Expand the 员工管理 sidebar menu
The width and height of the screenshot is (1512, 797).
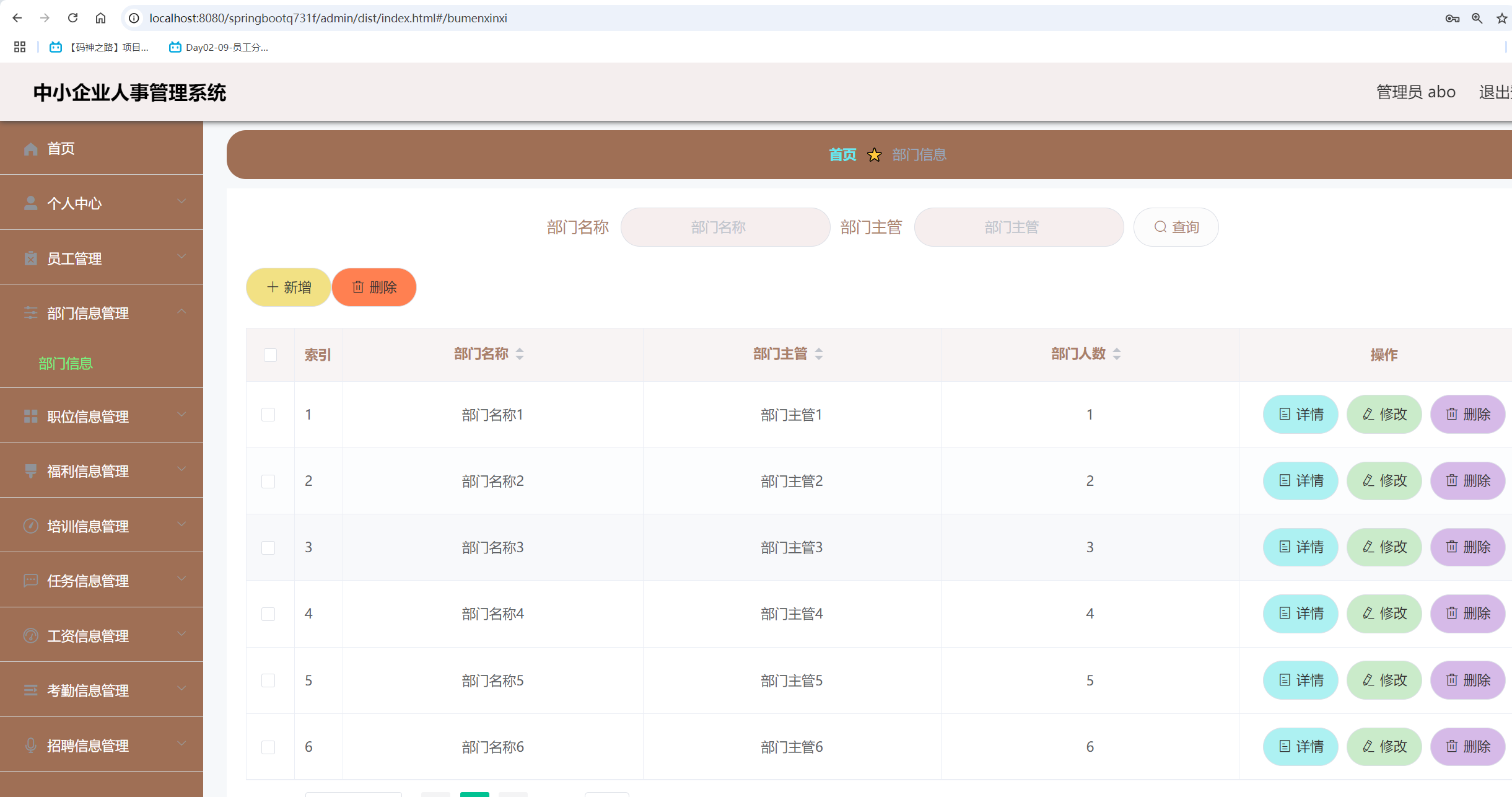click(x=102, y=258)
